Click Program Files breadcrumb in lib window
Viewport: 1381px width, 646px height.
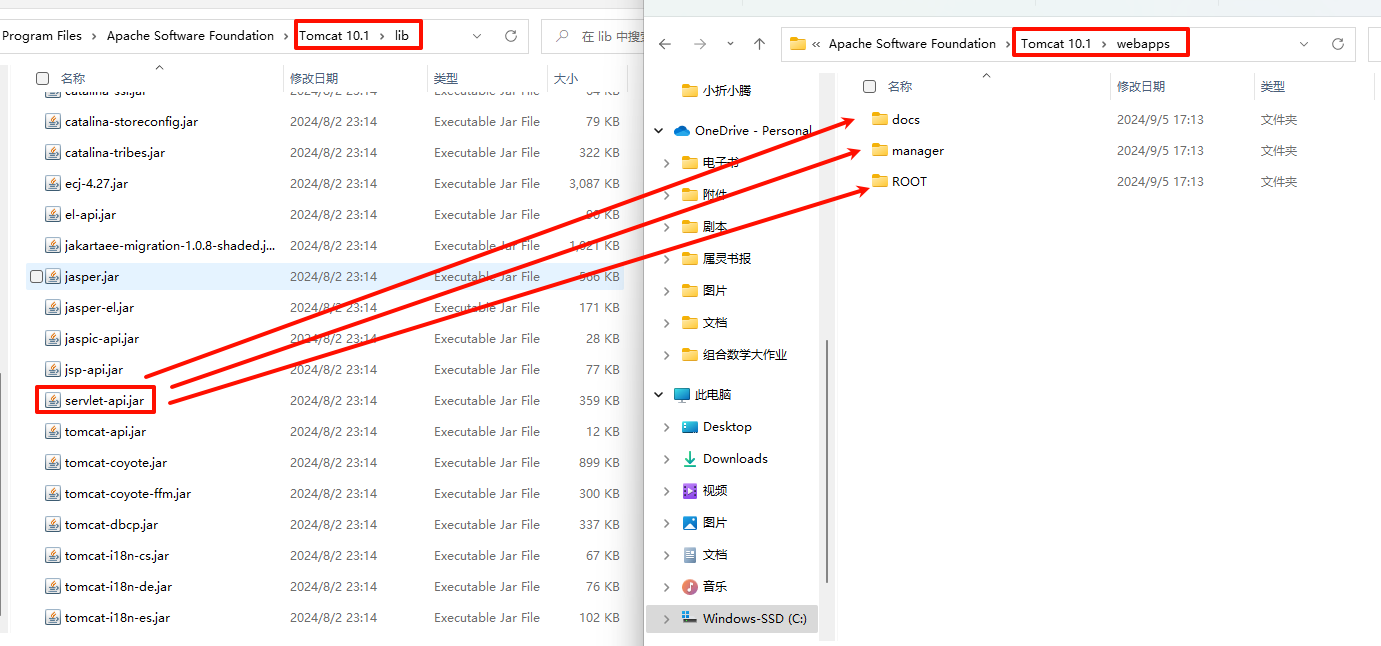(42, 36)
